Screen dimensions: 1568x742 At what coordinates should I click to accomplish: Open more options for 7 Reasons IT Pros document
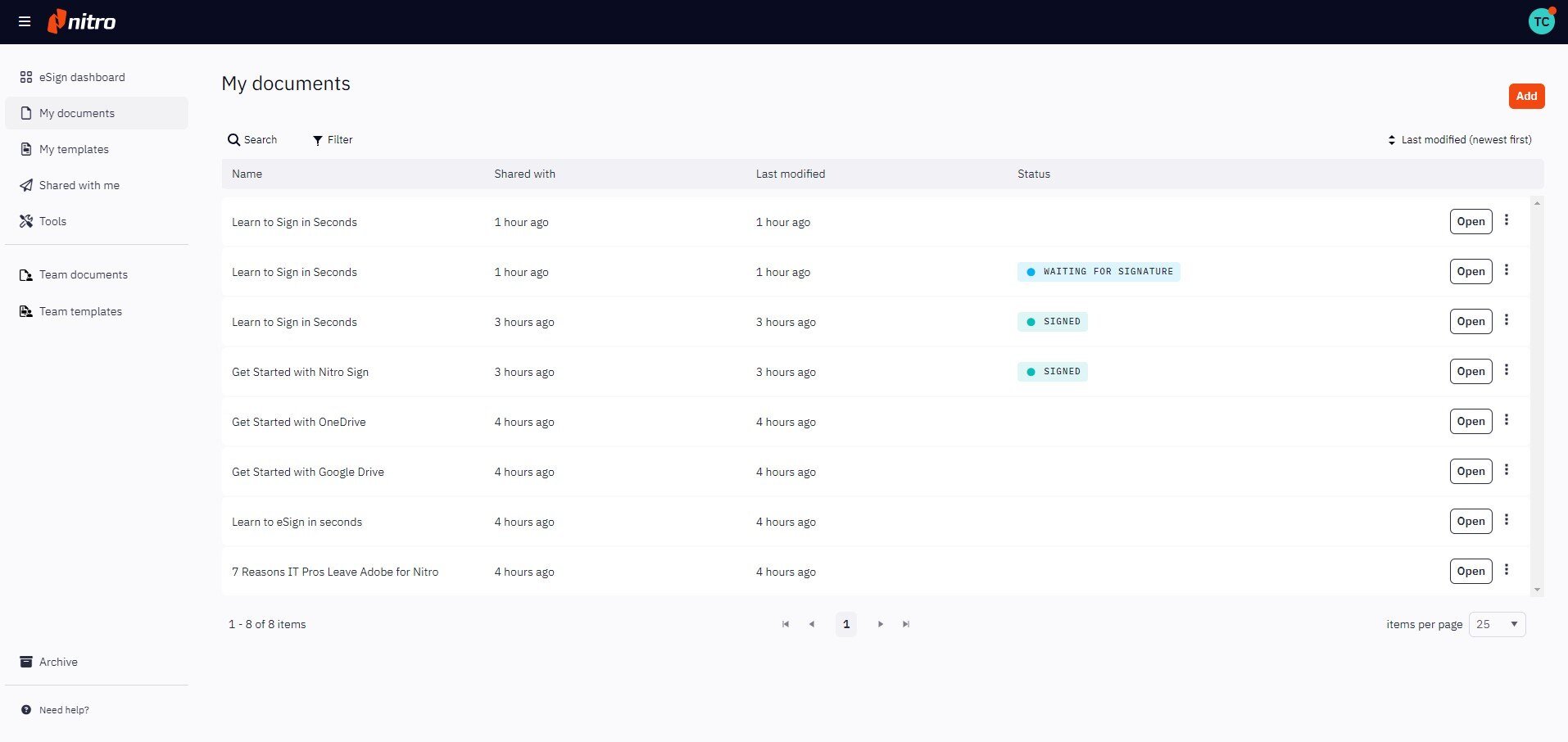click(x=1506, y=571)
